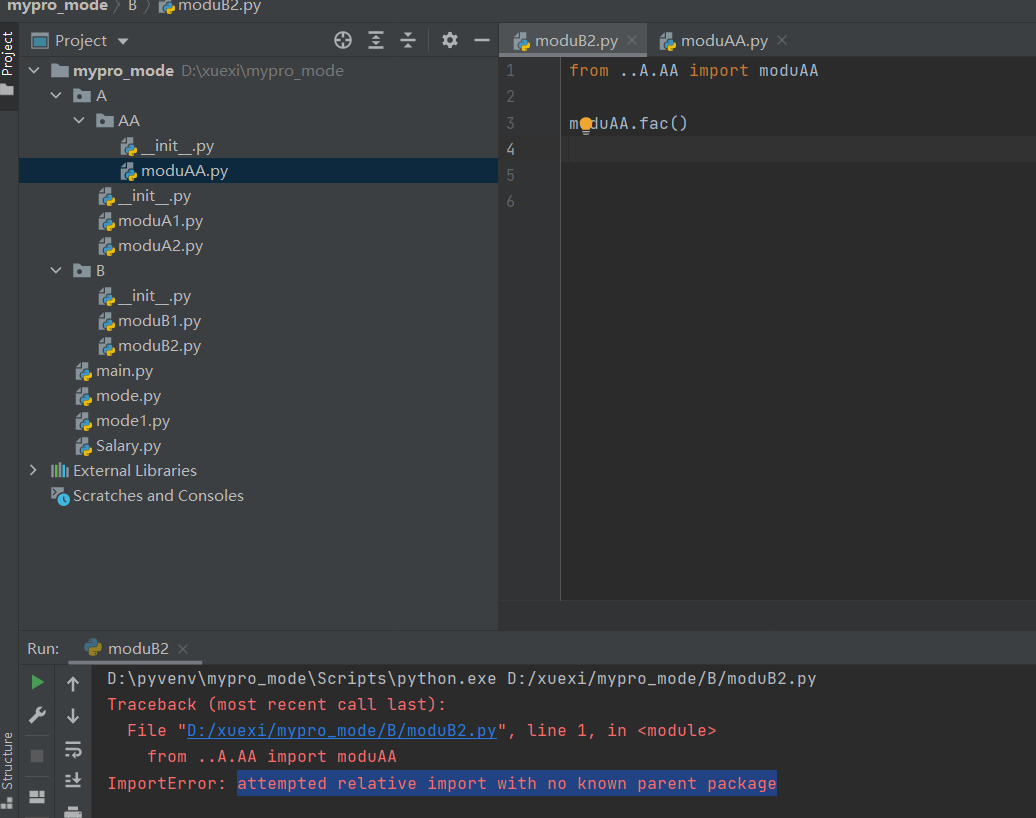
Task: Click the highlighted ImportError message text
Action: point(507,784)
